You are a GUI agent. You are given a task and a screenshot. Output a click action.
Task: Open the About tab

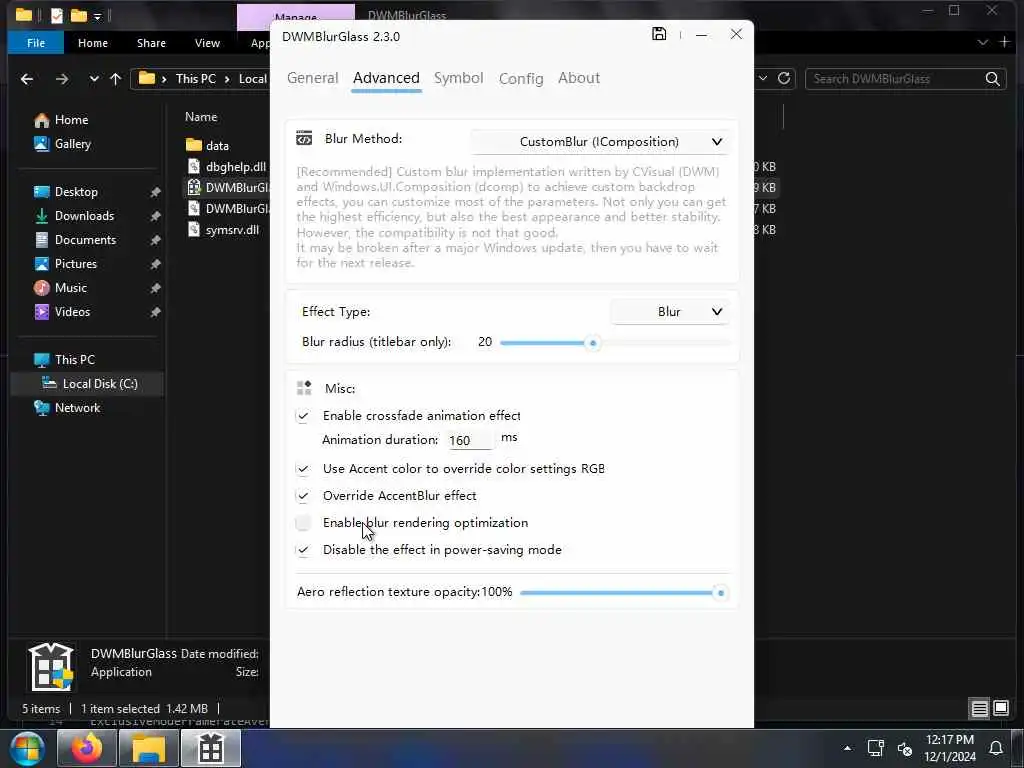click(579, 78)
